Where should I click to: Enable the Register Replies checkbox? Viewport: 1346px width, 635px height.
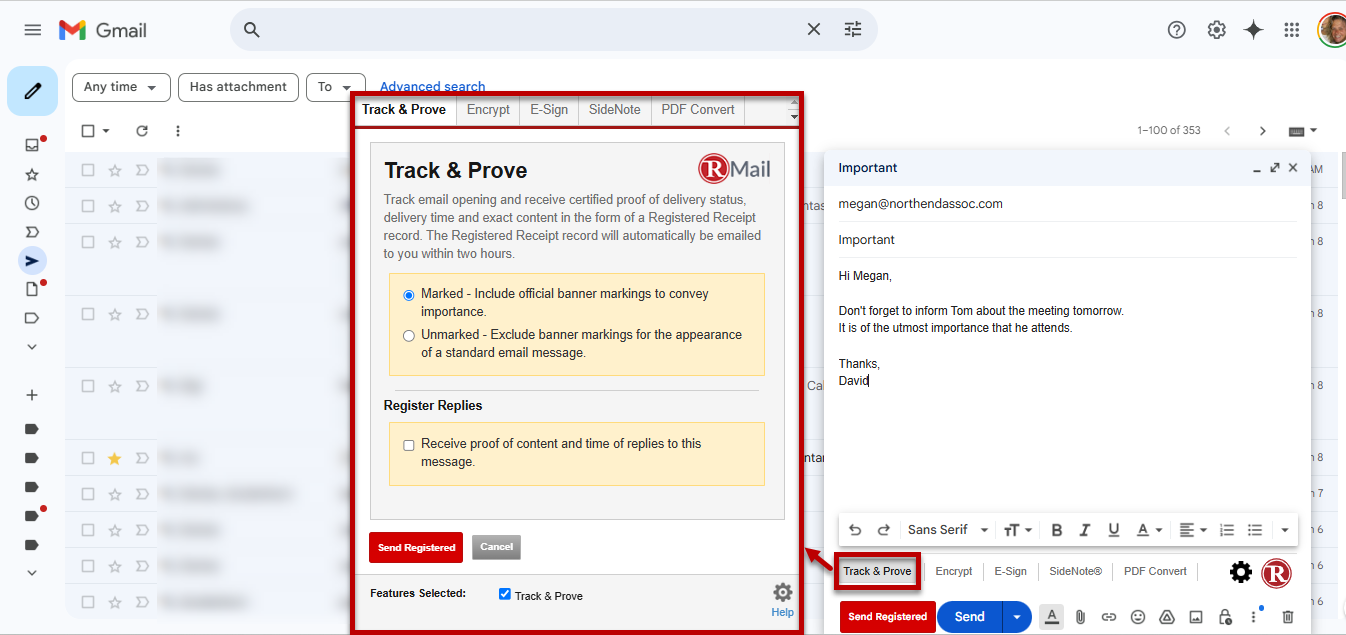pos(409,445)
